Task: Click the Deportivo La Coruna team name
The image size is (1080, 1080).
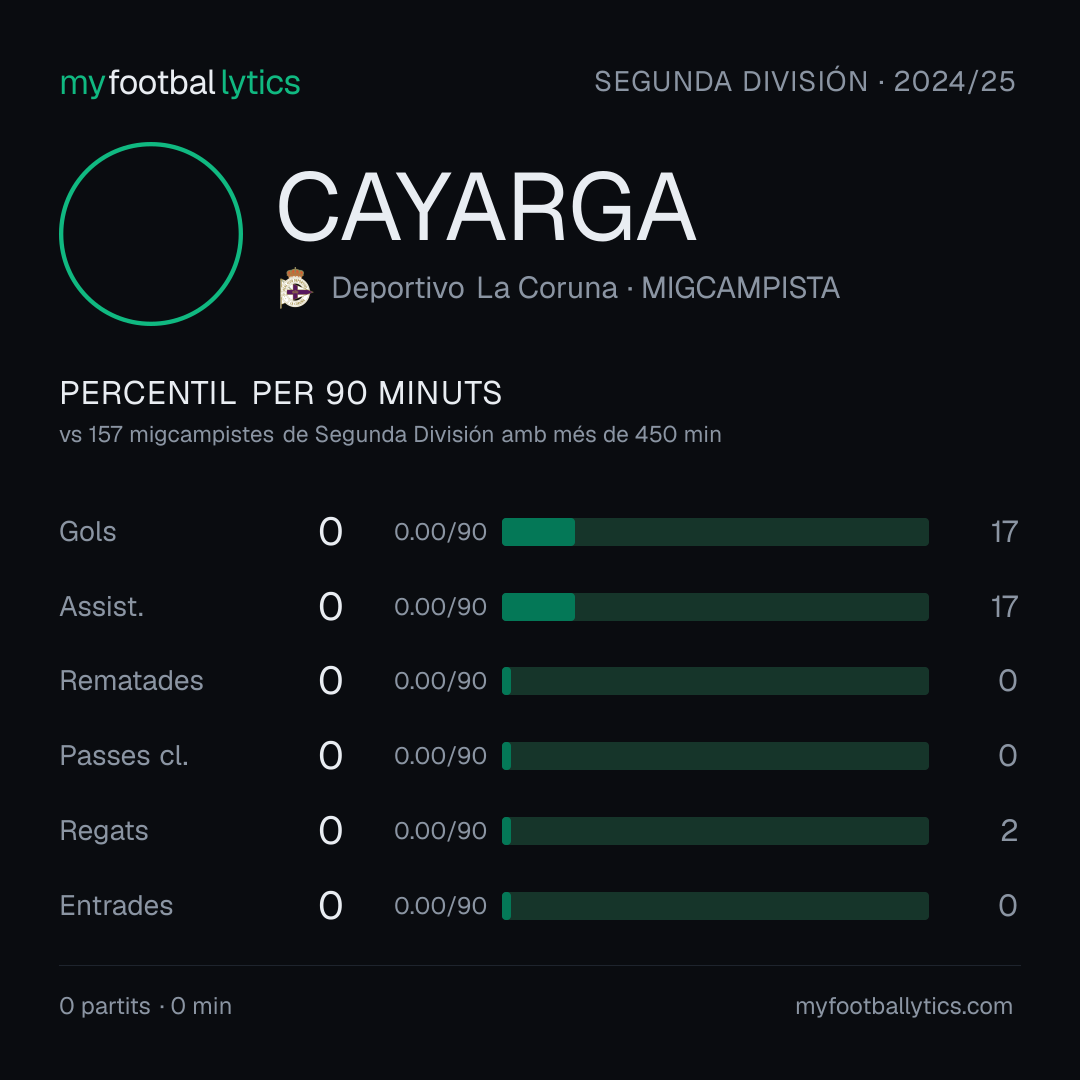Action: [474, 288]
